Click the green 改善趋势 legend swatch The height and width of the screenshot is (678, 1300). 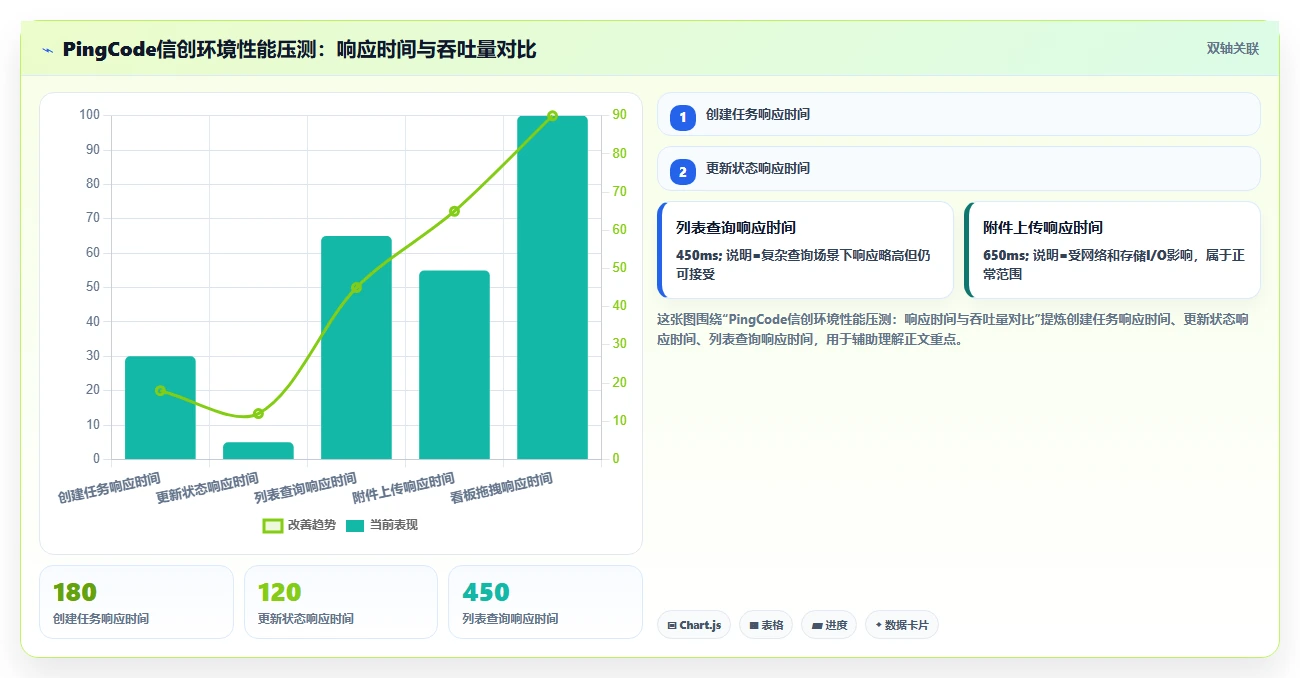pos(273,526)
